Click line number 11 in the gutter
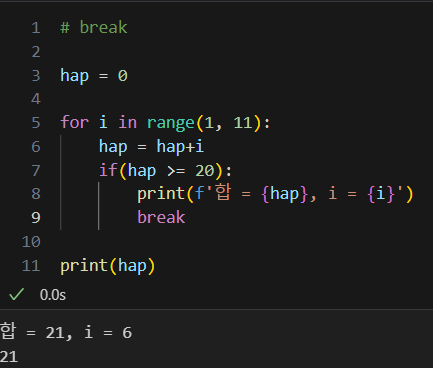This screenshot has width=433, height=368. [x=31, y=266]
